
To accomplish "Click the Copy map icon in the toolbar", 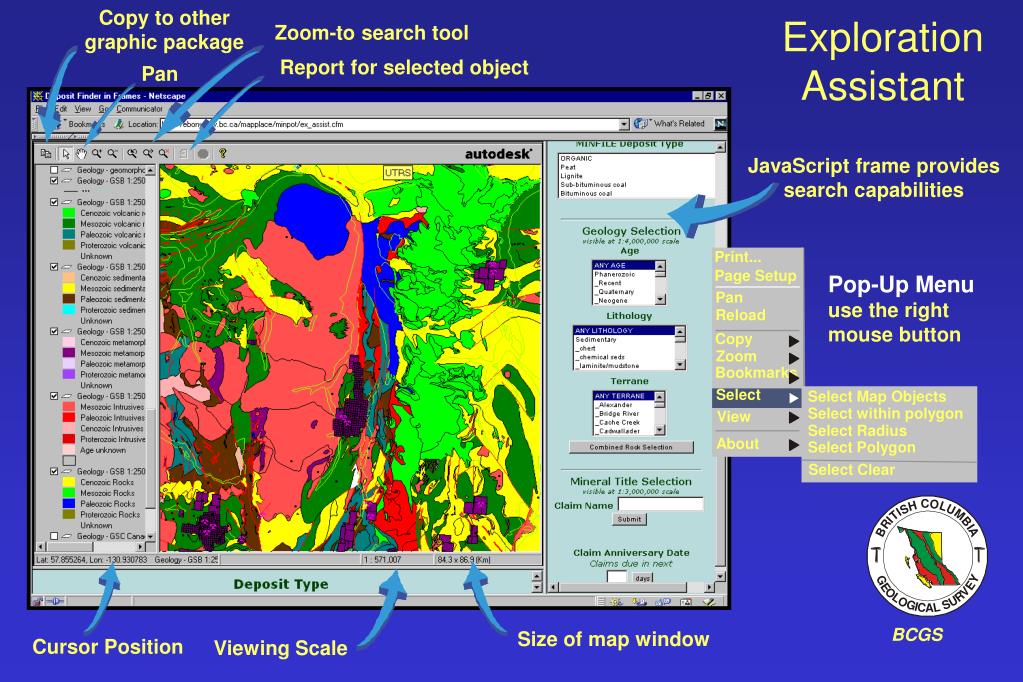I will coord(46,154).
